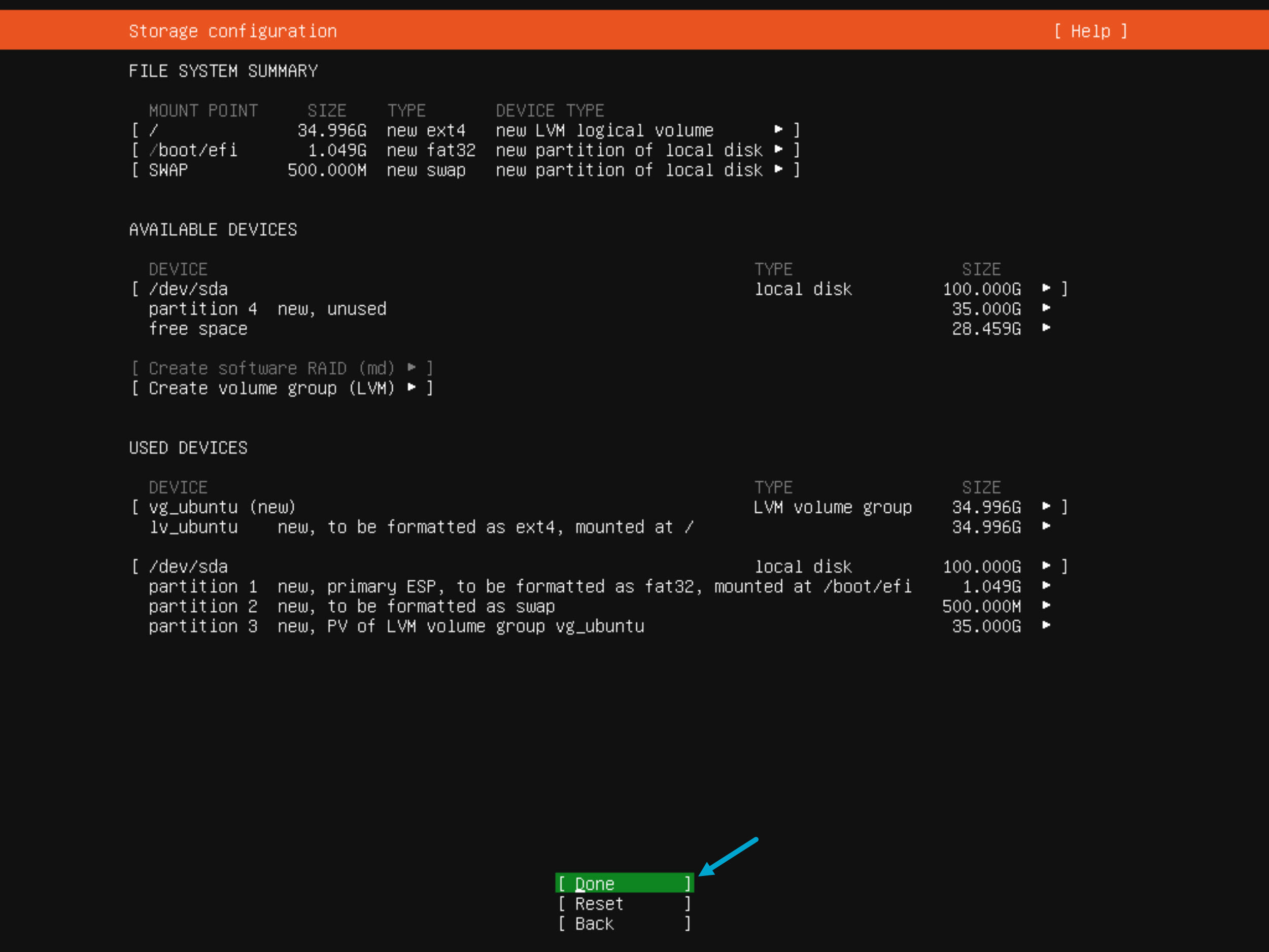Screen dimensions: 1269x952
Task: Click arrow beside partition 4 unused 35.000G
Action: (x=1046, y=308)
